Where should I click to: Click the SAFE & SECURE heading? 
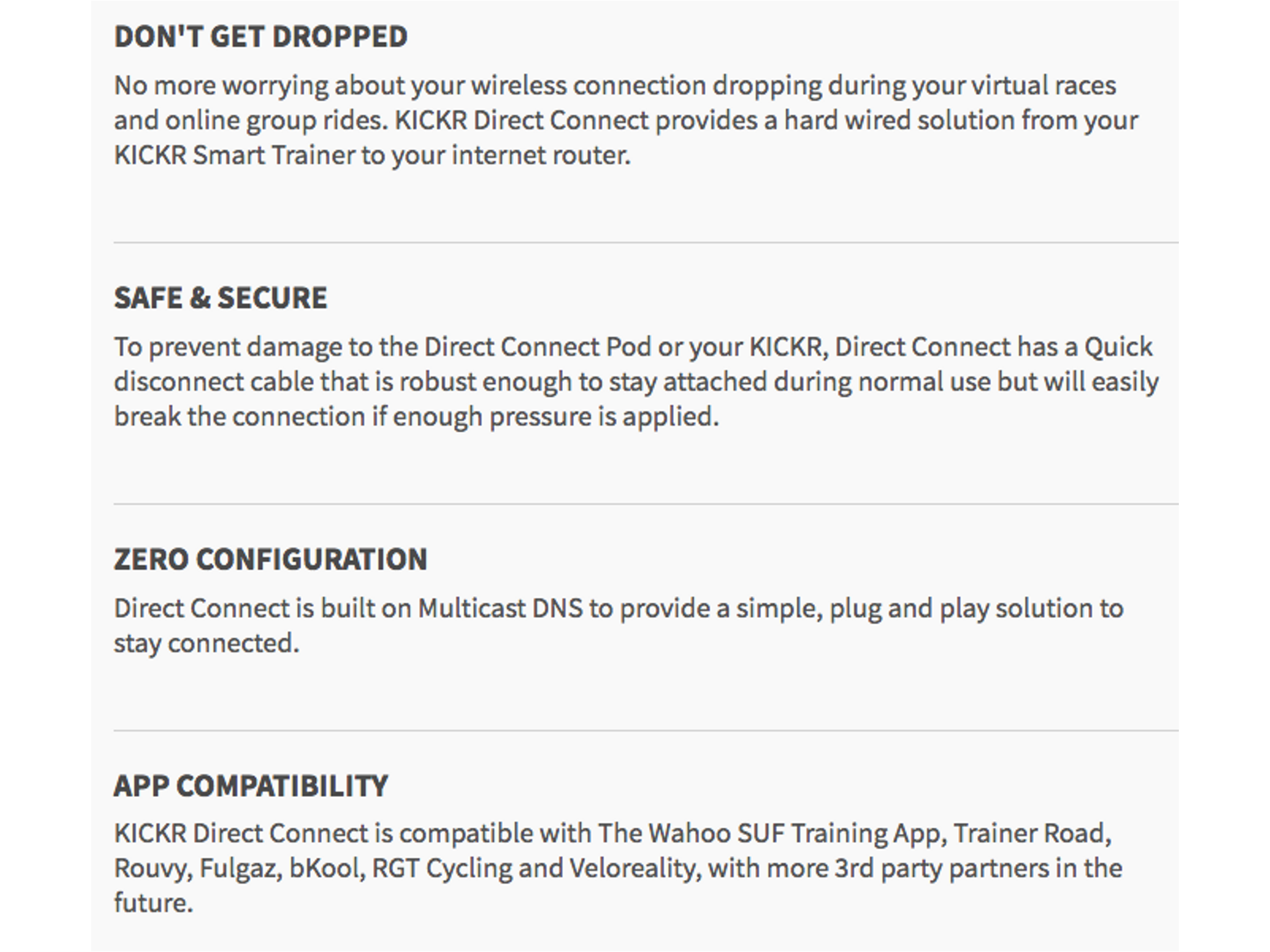click(x=220, y=298)
